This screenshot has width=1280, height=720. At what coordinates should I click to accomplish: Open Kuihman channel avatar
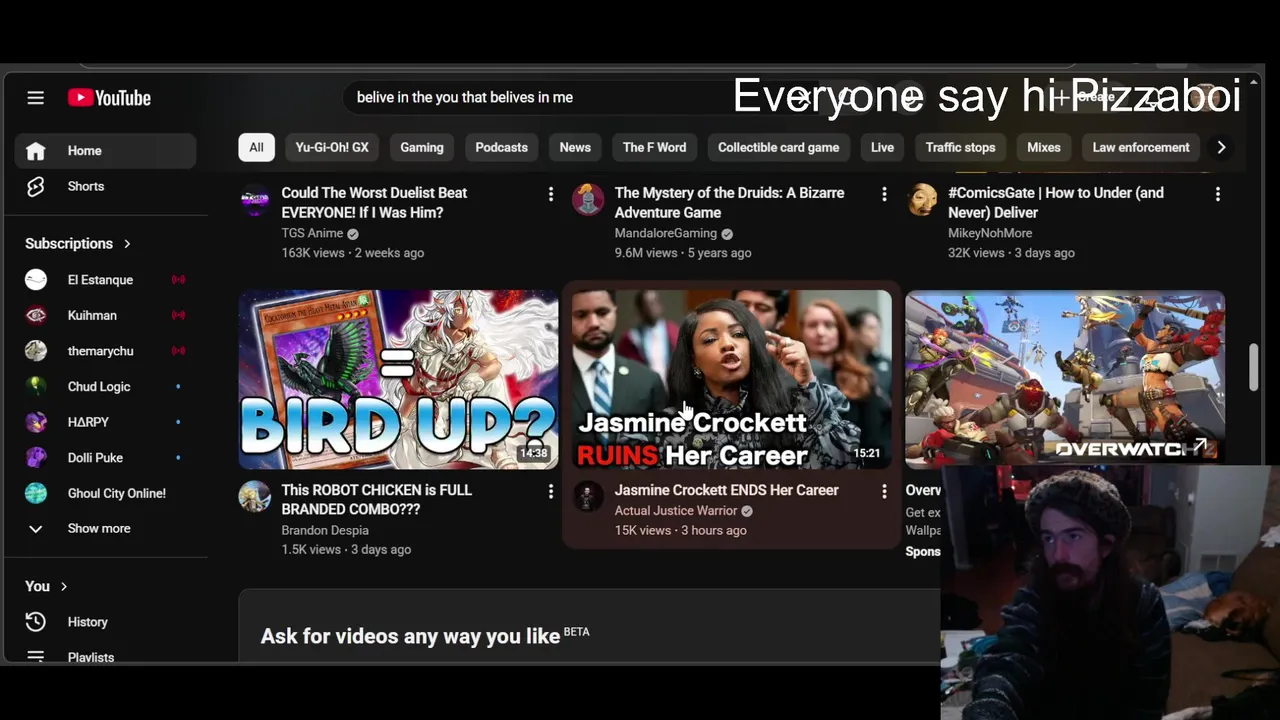pyautogui.click(x=36, y=315)
